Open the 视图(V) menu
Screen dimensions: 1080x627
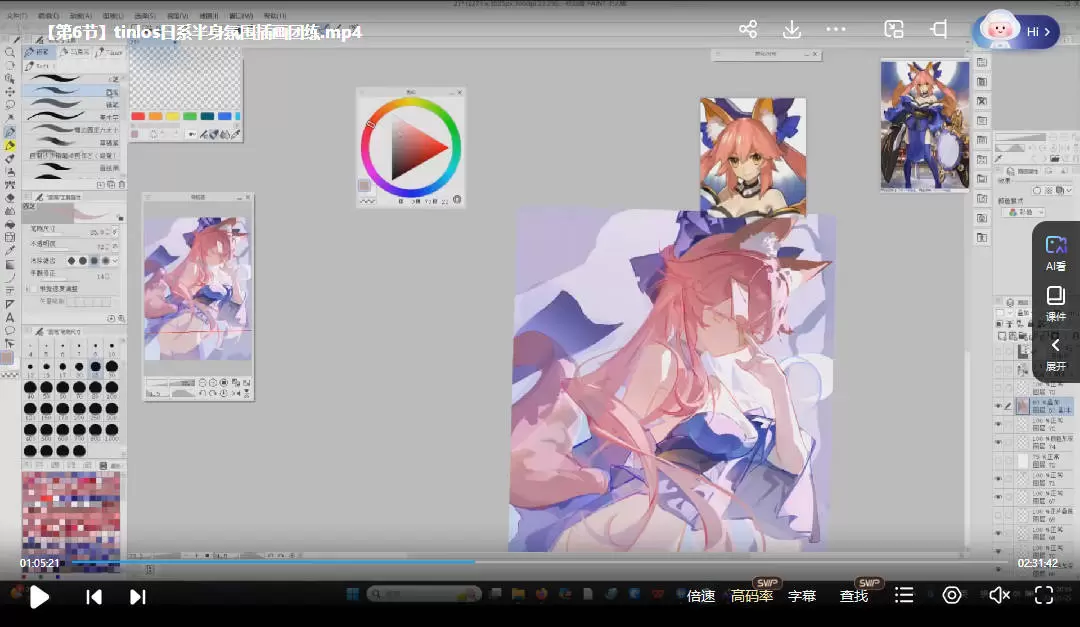tap(178, 15)
